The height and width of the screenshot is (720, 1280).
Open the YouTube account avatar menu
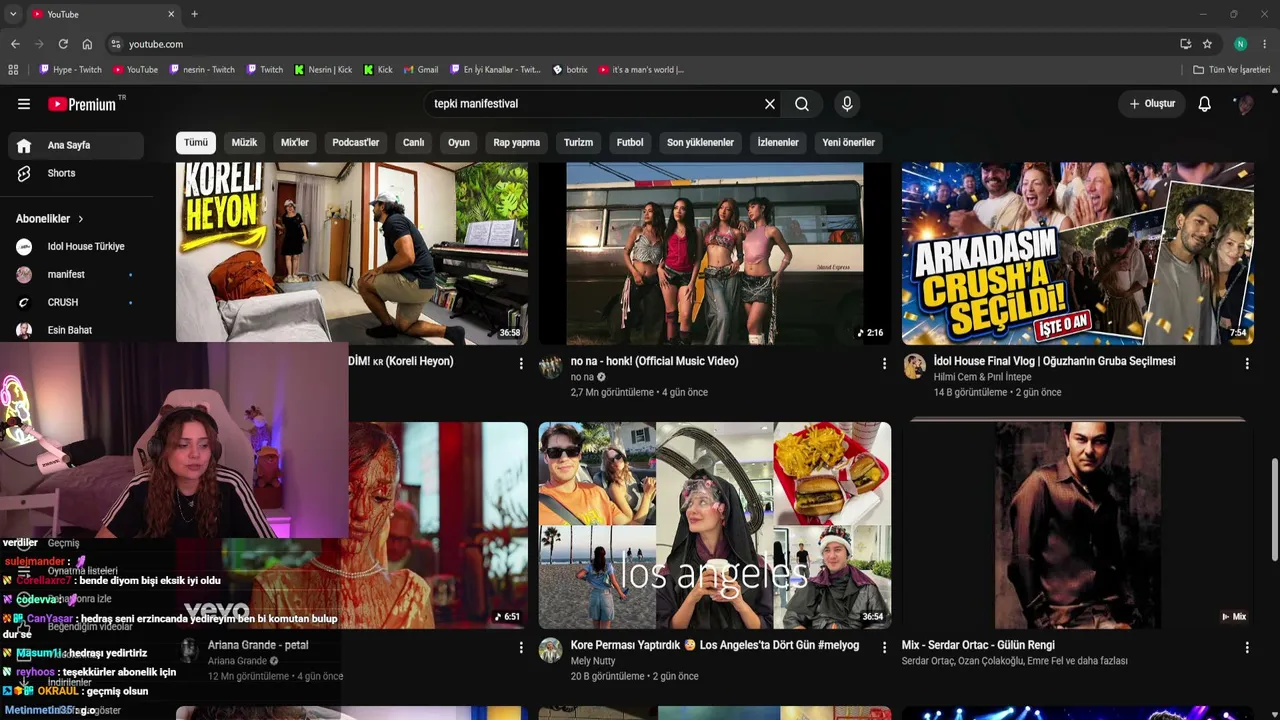click(1245, 104)
